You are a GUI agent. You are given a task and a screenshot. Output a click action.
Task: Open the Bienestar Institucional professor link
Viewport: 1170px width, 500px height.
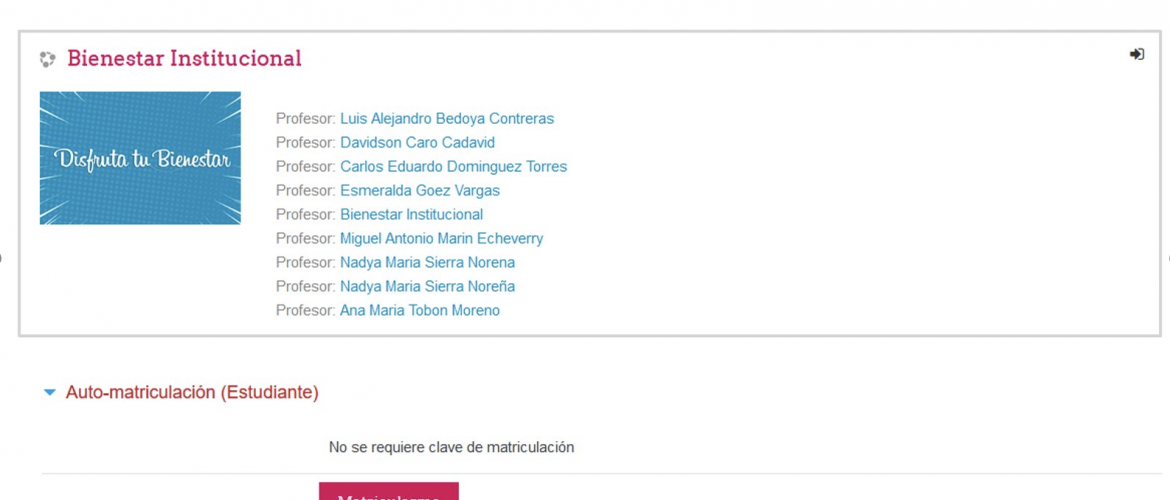[412, 214]
